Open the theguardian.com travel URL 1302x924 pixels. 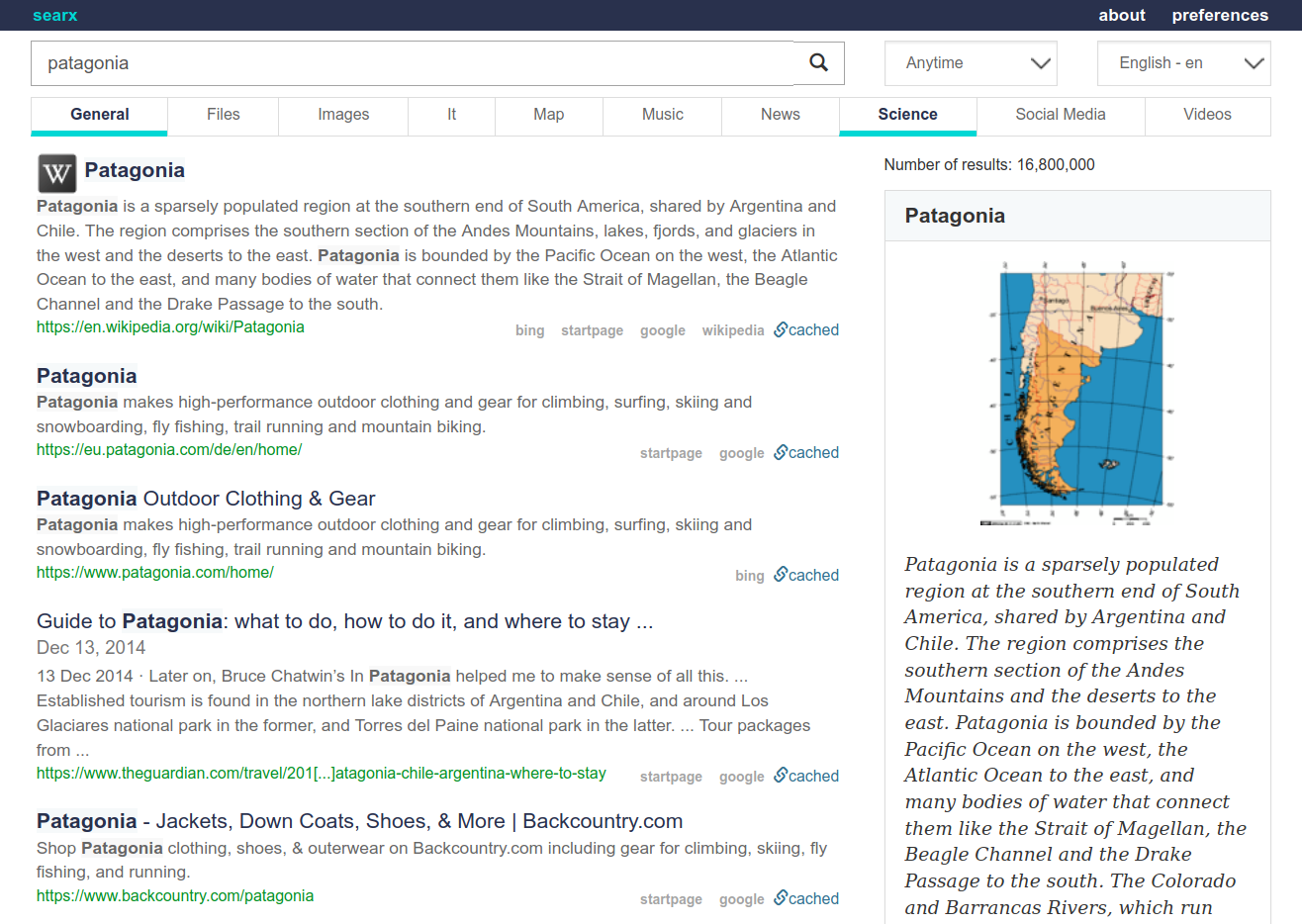(x=322, y=774)
